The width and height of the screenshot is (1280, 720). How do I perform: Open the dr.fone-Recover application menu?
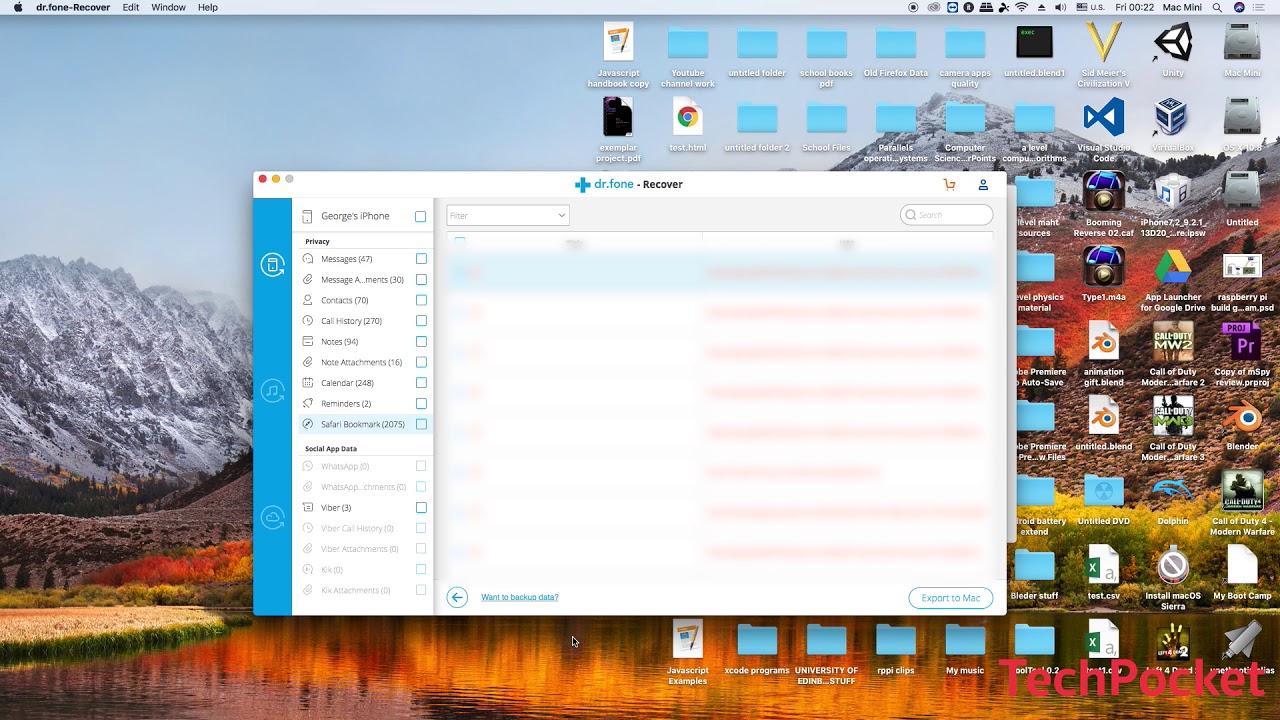click(73, 7)
